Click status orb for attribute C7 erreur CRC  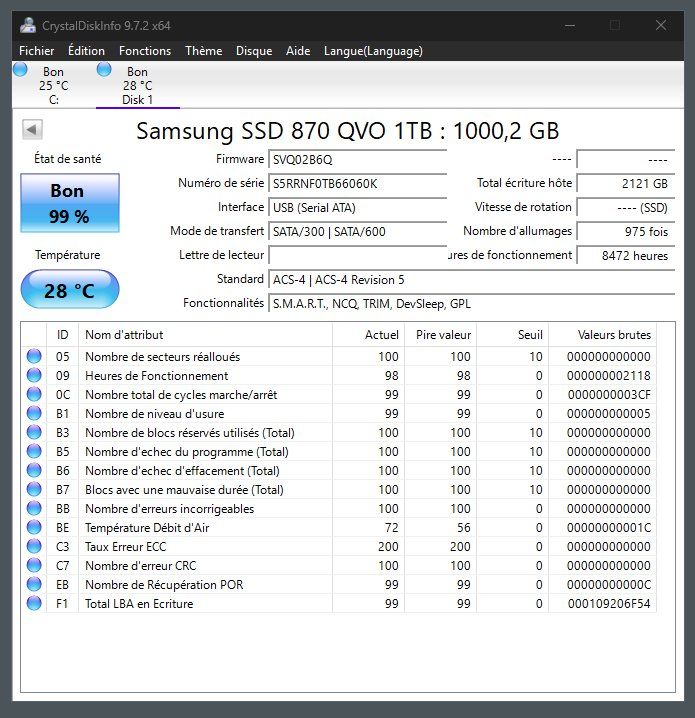tap(34, 565)
